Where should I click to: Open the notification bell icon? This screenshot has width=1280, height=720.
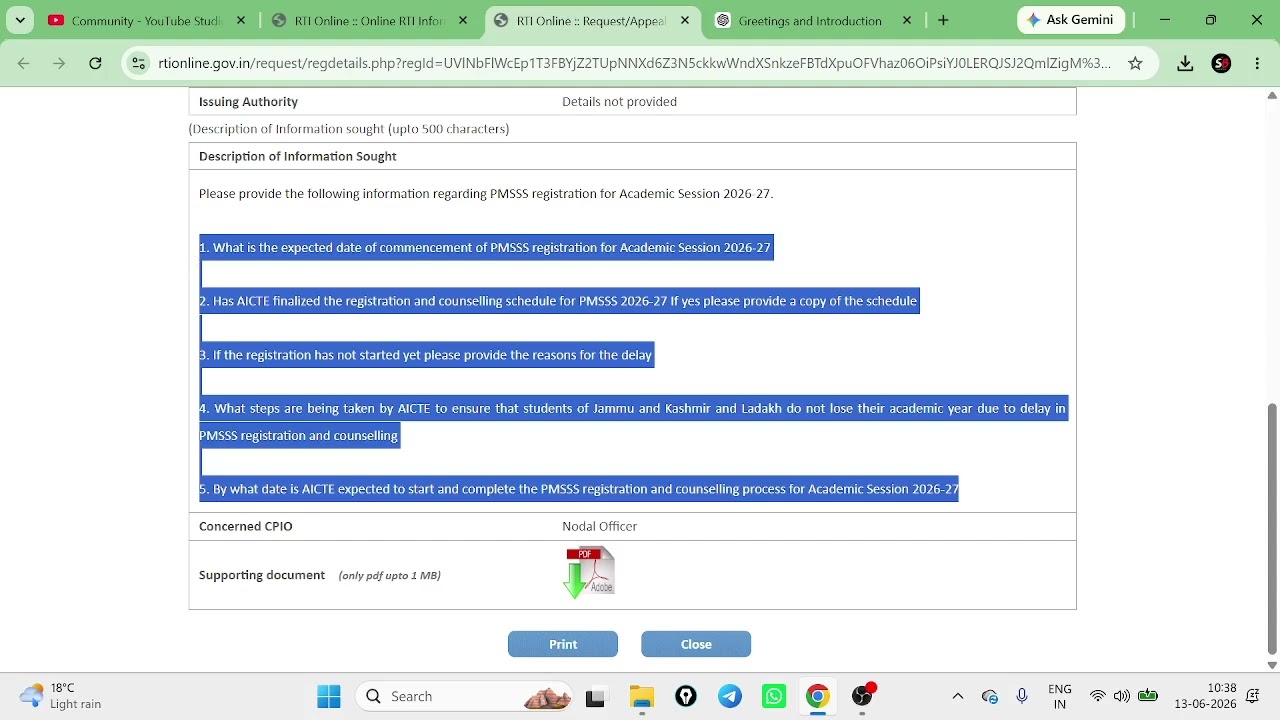(x=1253, y=696)
